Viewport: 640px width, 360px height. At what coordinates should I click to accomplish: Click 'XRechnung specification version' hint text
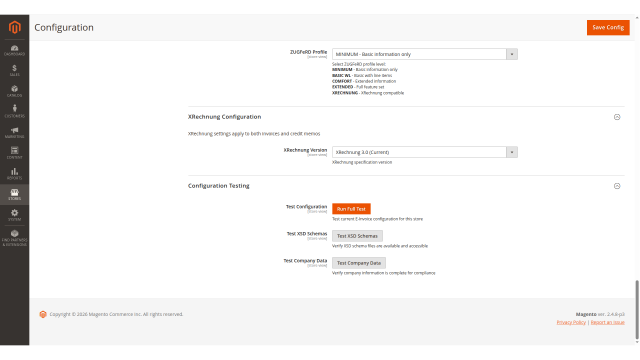tap(362, 162)
